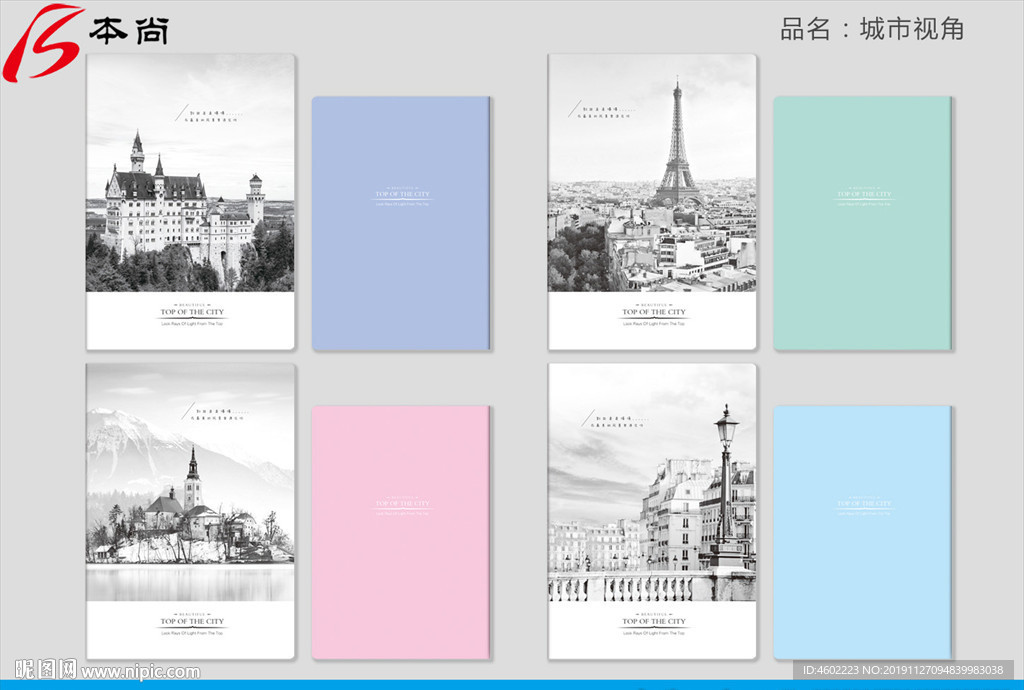
Task: Click TOP OF THE CITY on castle cover
Action: (x=192, y=312)
